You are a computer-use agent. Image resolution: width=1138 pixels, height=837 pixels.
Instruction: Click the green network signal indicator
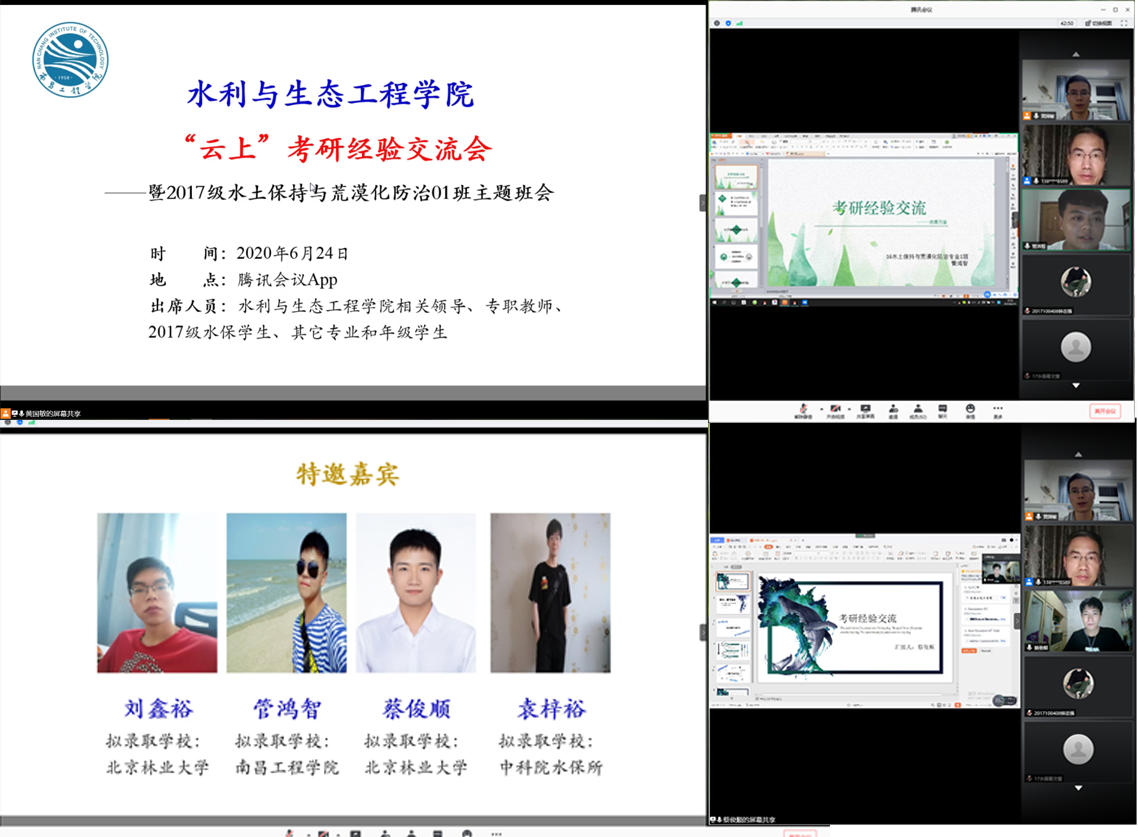pos(740,22)
